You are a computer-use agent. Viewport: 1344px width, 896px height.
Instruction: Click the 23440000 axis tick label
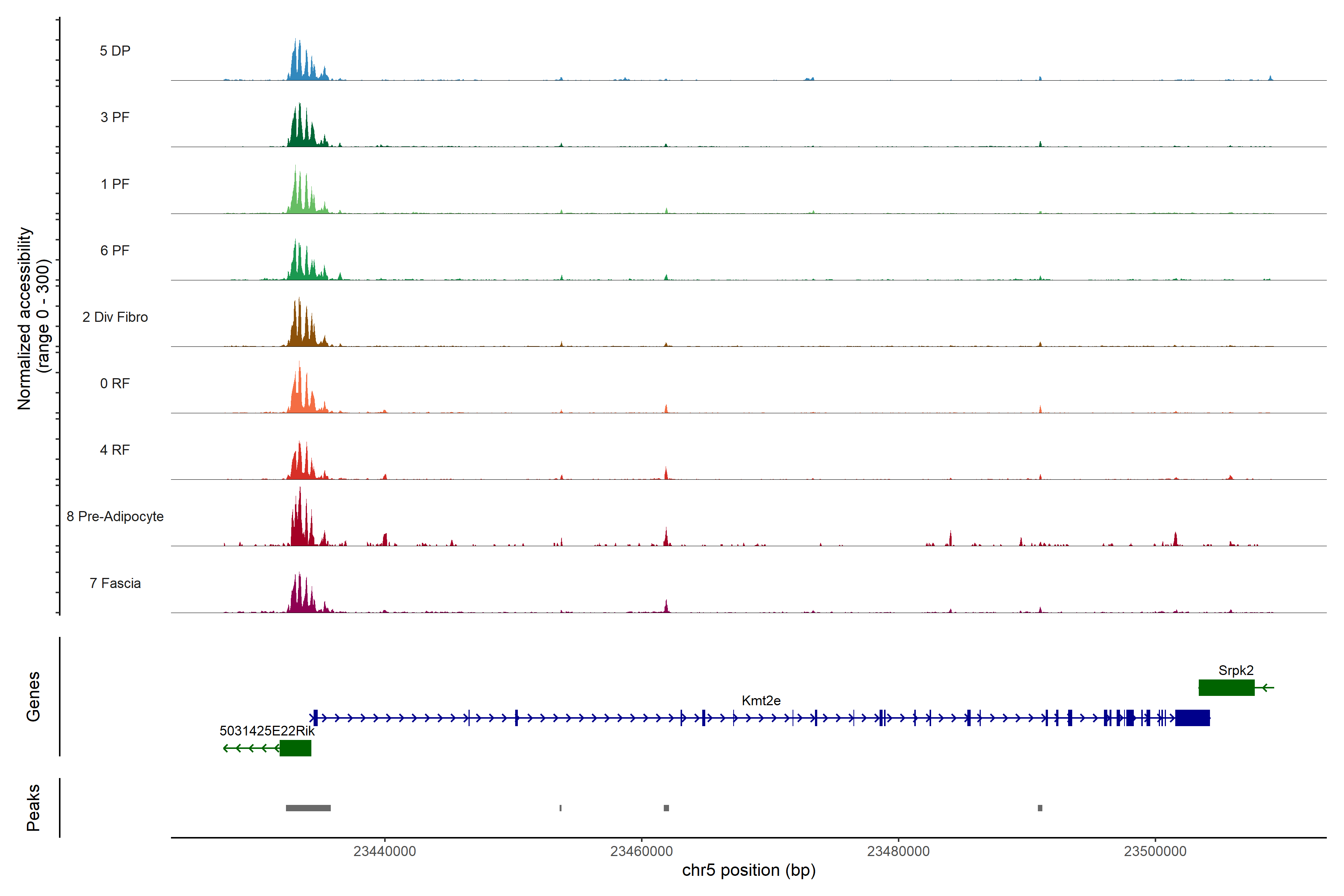point(385,852)
